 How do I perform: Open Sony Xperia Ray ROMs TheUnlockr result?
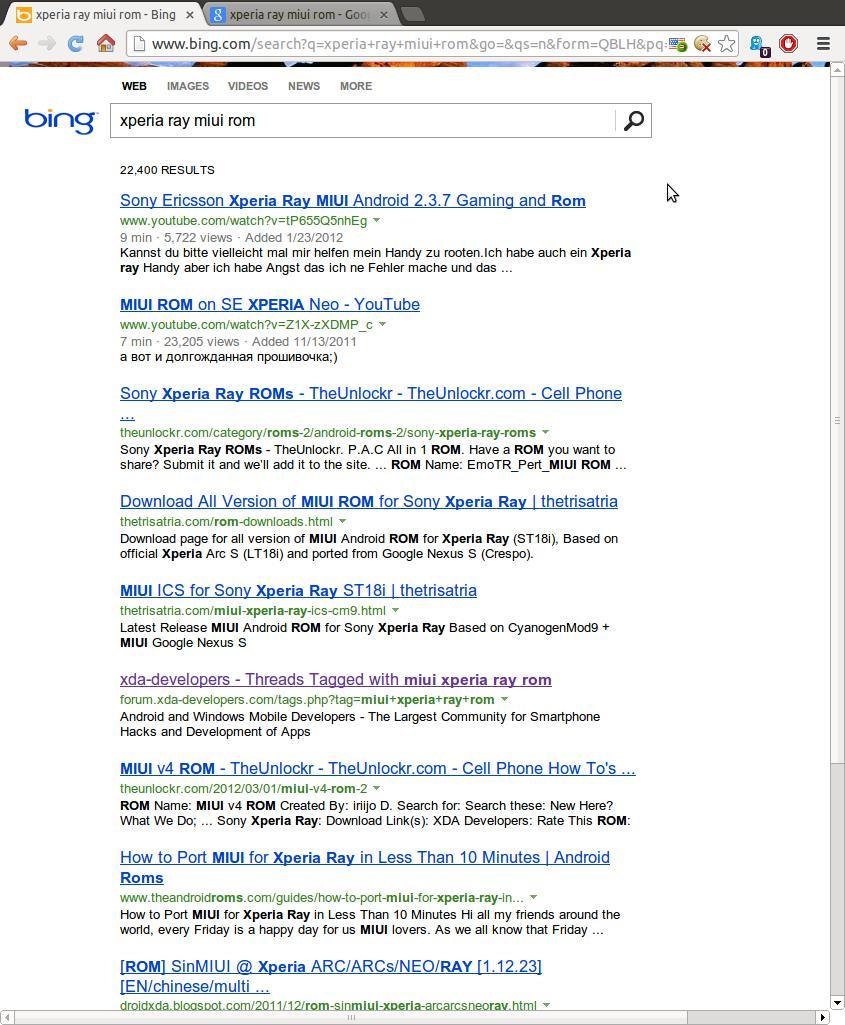click(371, 394)
